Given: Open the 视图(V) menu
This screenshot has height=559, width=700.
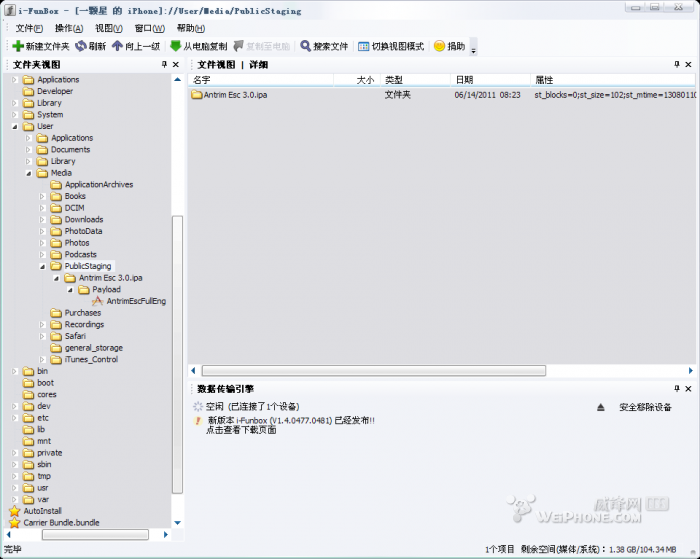Looking at the screenshot, I should click(x=109, y=28).
